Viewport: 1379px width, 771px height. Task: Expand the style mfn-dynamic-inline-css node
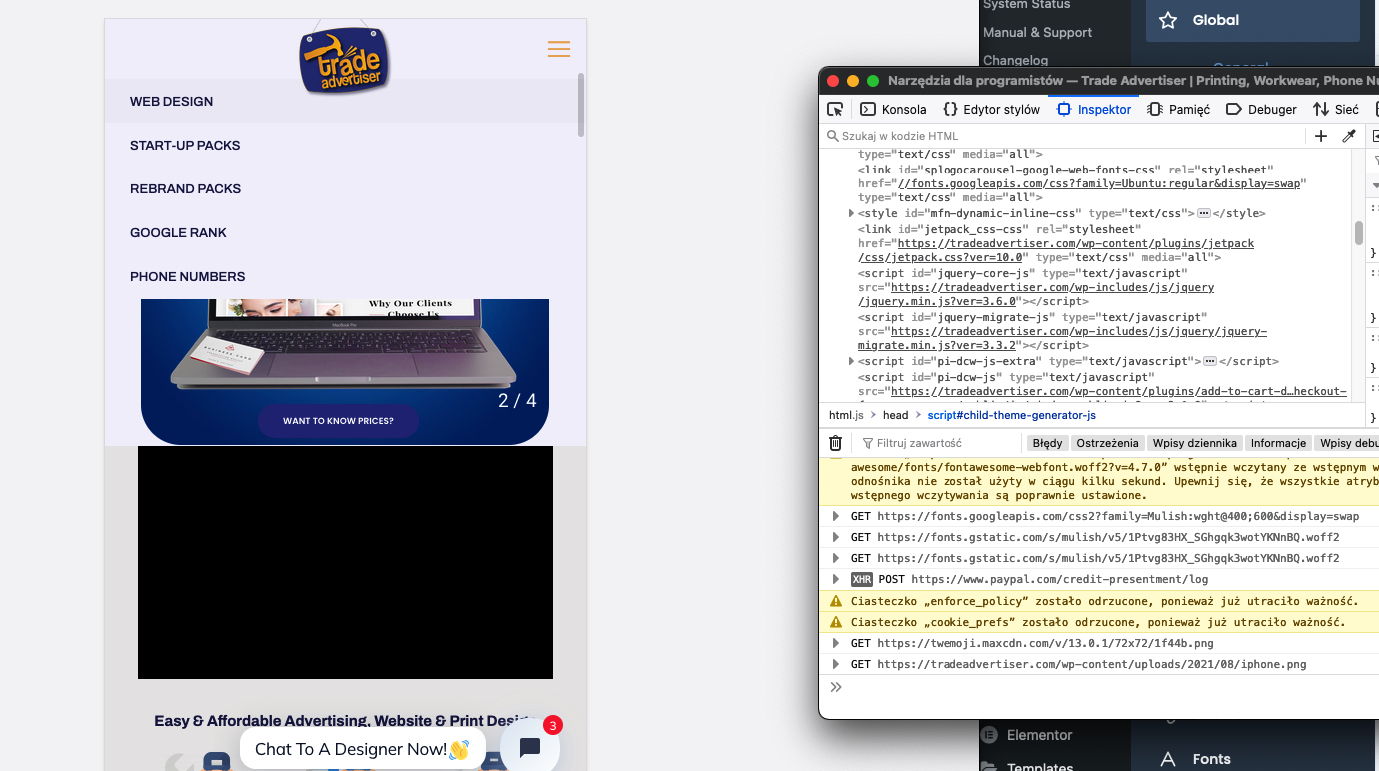pos(851,213)
